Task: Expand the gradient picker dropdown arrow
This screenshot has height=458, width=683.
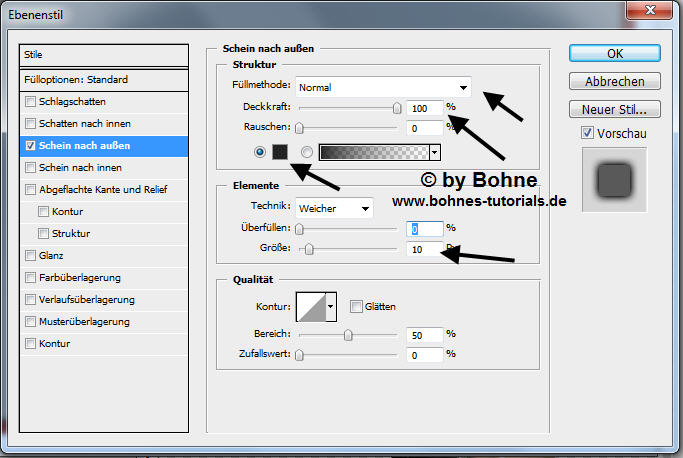Action: pos(434,152)
